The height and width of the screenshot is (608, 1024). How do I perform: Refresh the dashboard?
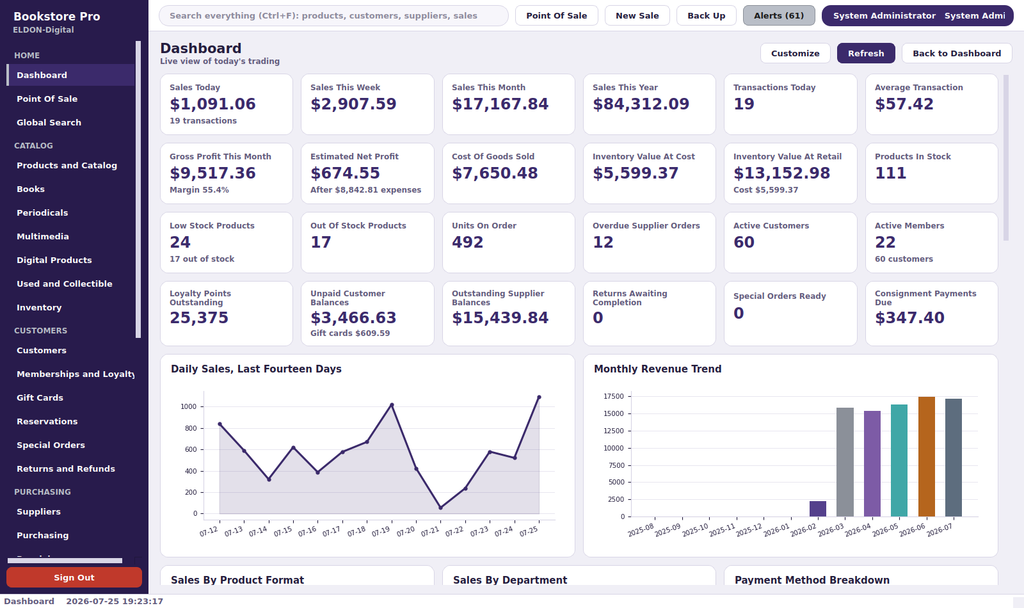coord(866,54)
